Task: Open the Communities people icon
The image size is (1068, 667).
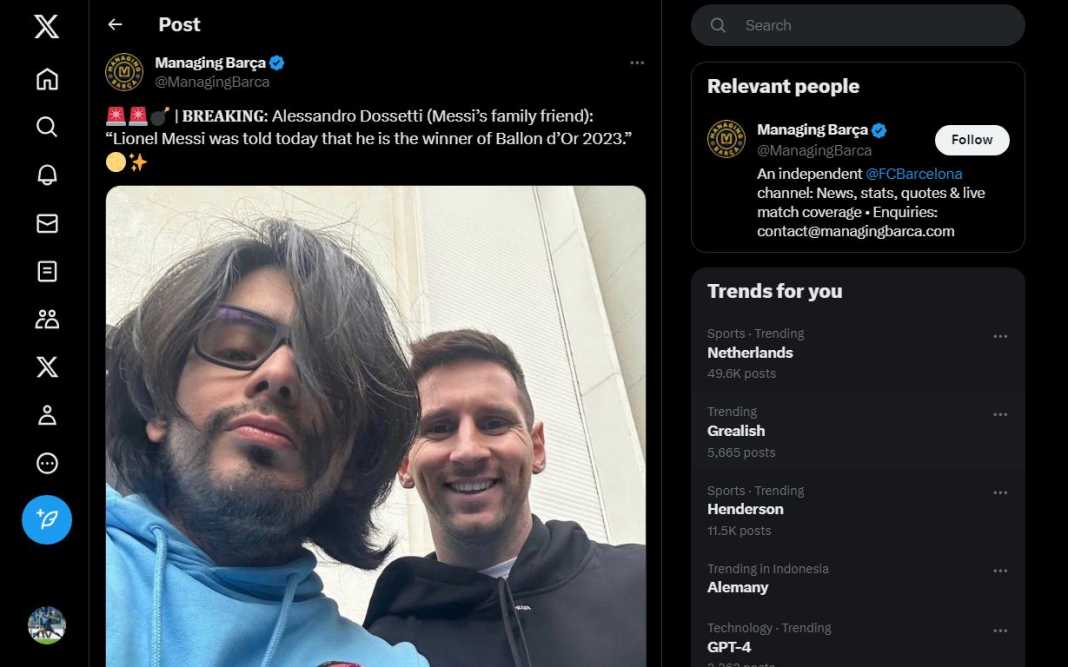Action: [x=46, y=319]
